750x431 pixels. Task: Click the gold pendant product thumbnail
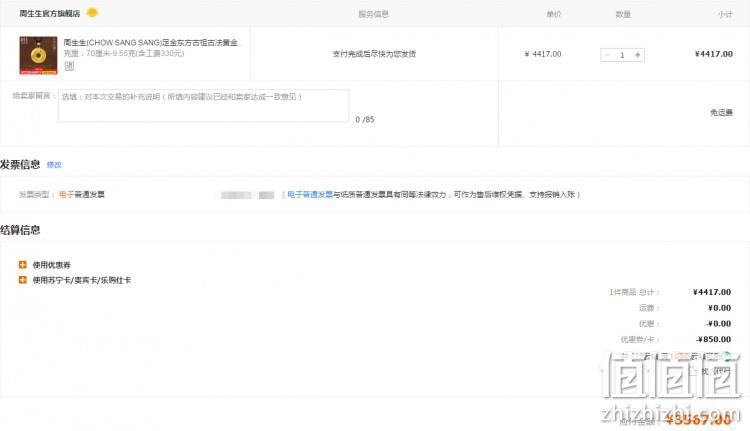38,55
